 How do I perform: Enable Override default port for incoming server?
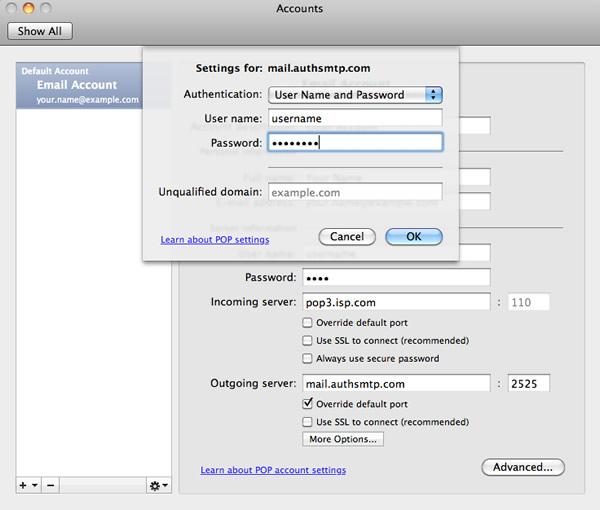307,323
